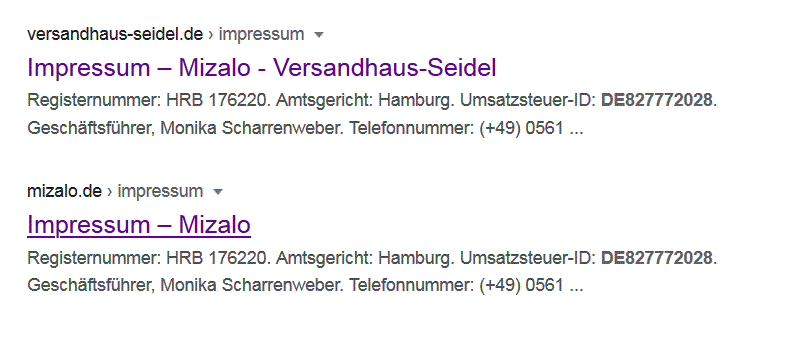Click 'Registernummer: HRB 176220' in second snippet
The width and height of the screenshot is (790, 363).
point(146,257)
